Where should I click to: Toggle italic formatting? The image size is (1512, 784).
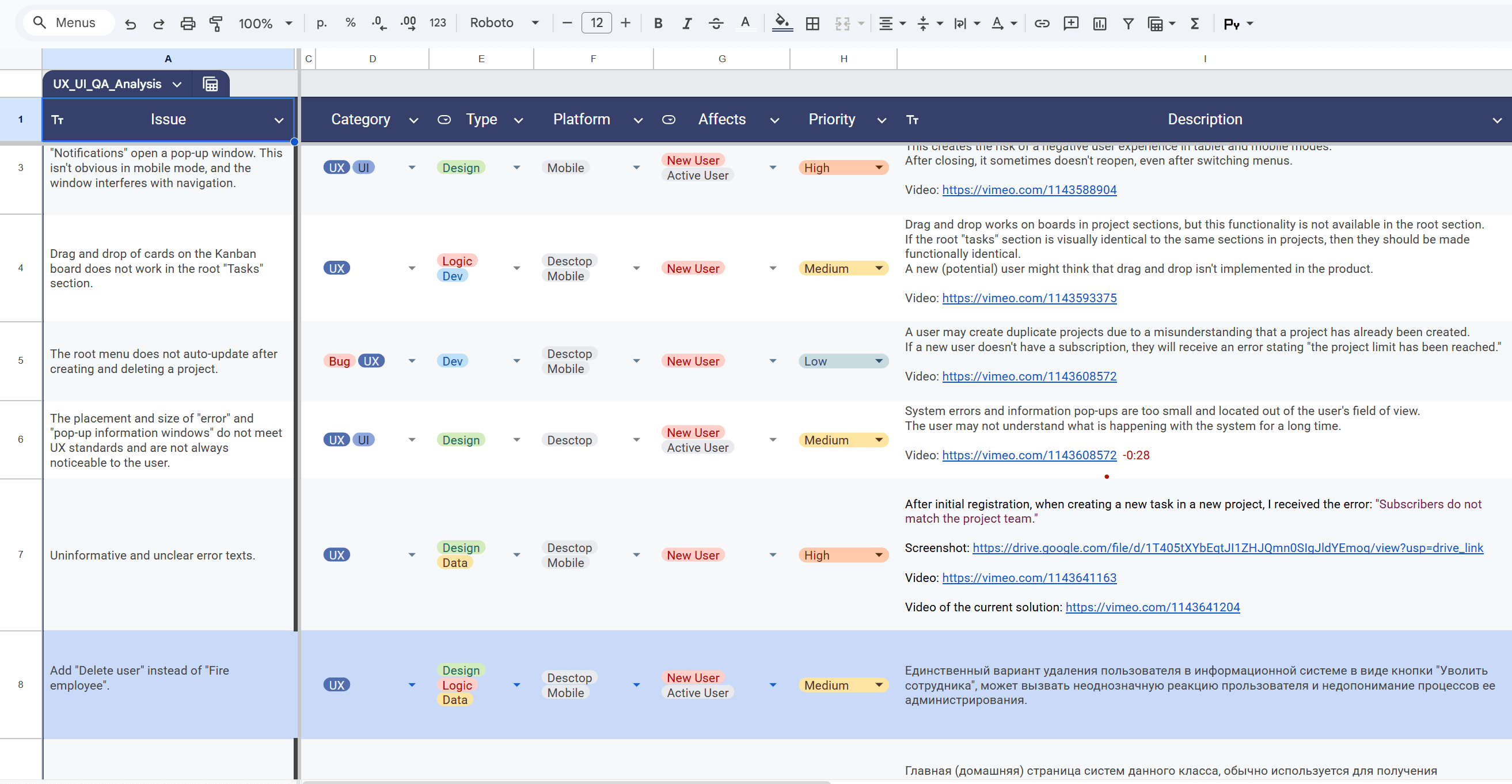(686, 24)
